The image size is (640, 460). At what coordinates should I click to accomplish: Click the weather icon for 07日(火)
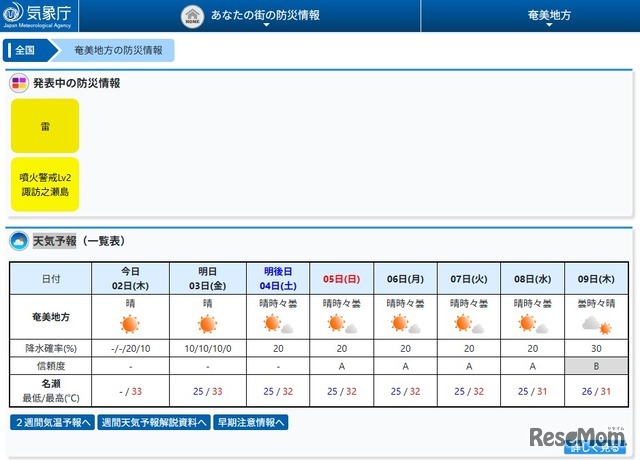469,324
